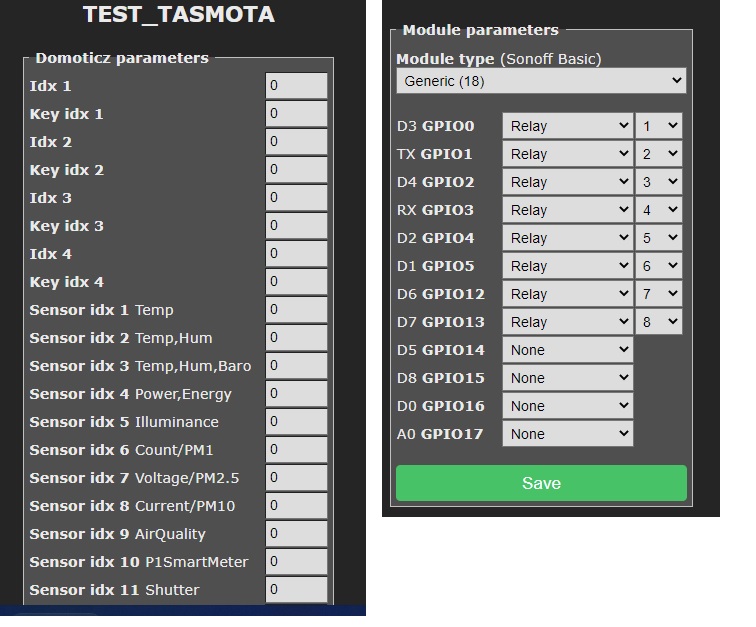Open the D3 GPIO0 relay number dropdown
Viewport: 756px width, 627px height.
659,126
